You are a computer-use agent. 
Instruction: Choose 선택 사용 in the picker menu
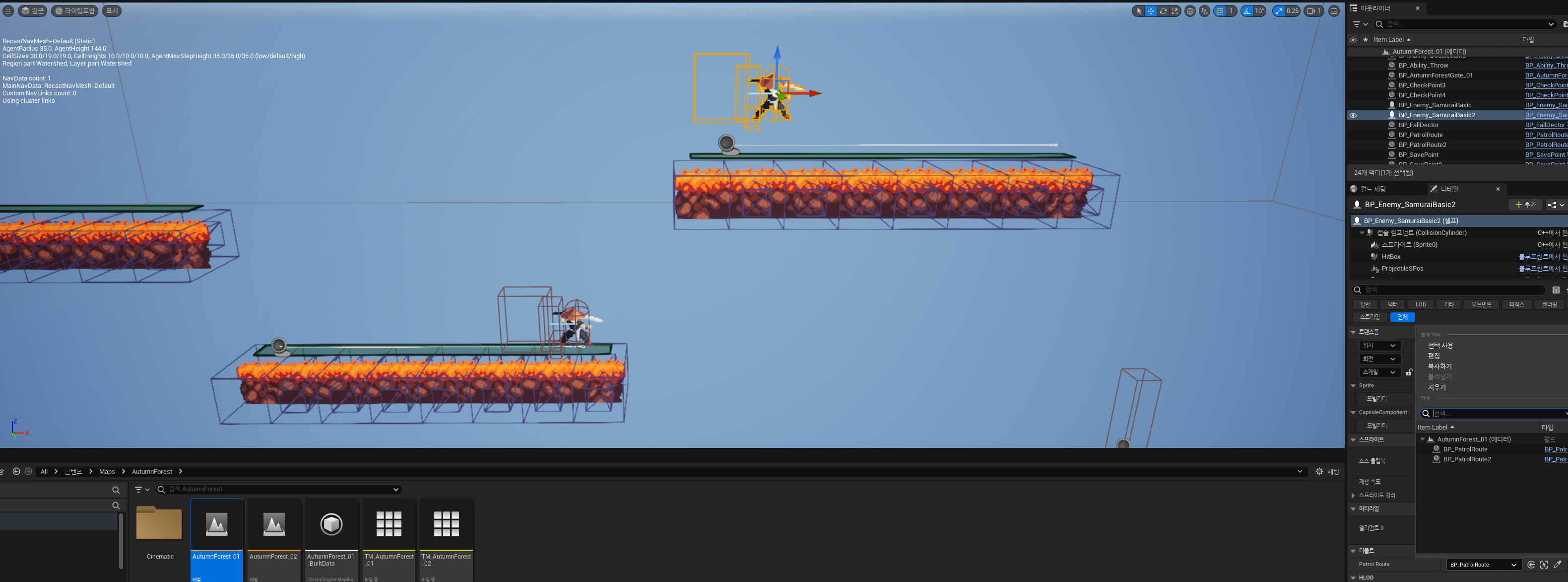[x=1440, y=346]
